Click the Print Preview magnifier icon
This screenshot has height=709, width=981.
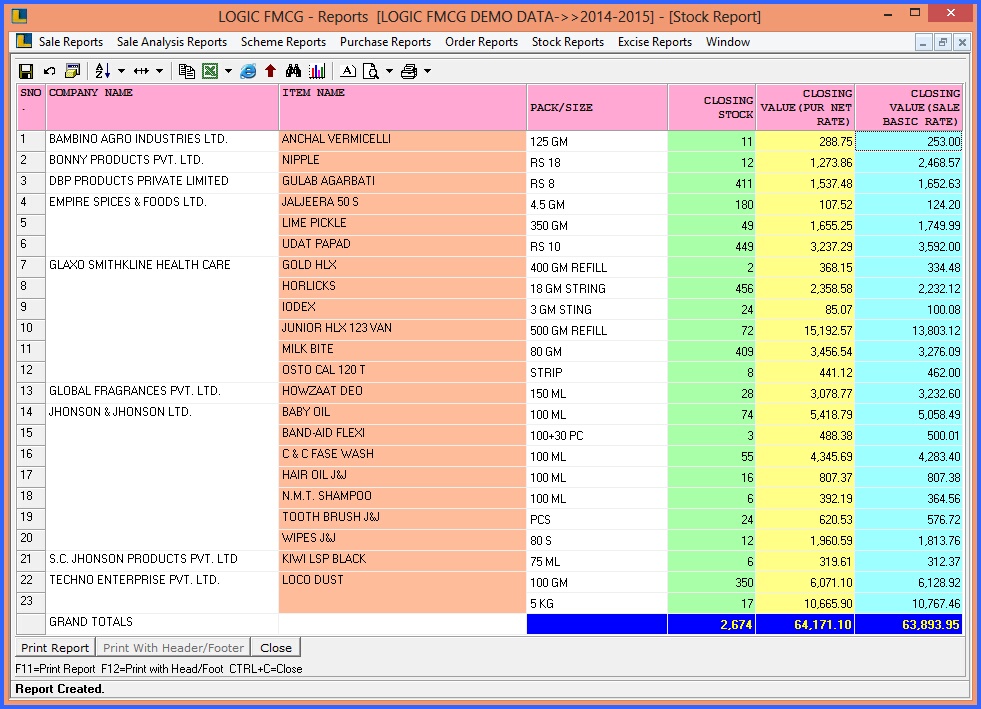click(371, 71)
